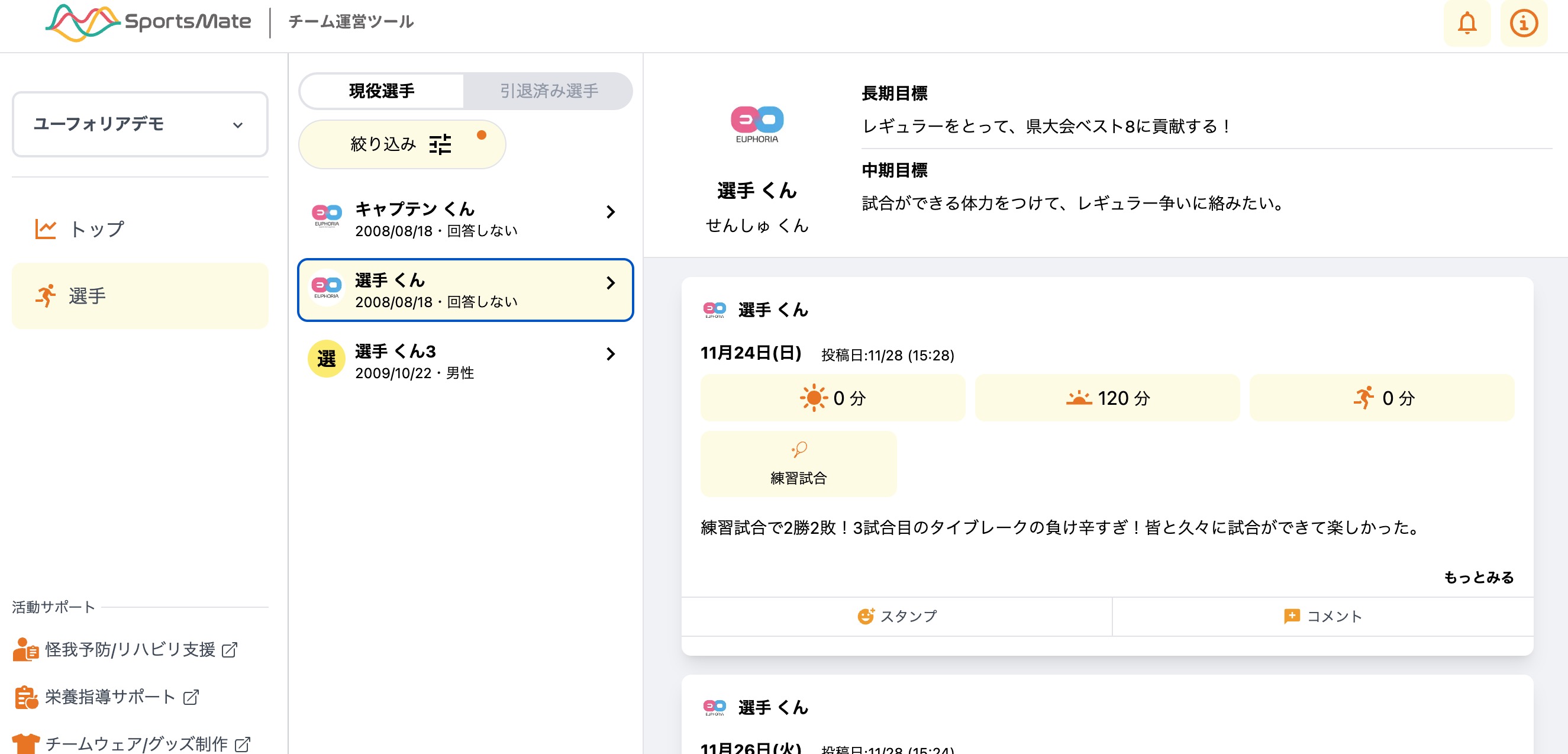Click the running figure icon next to 選手

(46, 296)
